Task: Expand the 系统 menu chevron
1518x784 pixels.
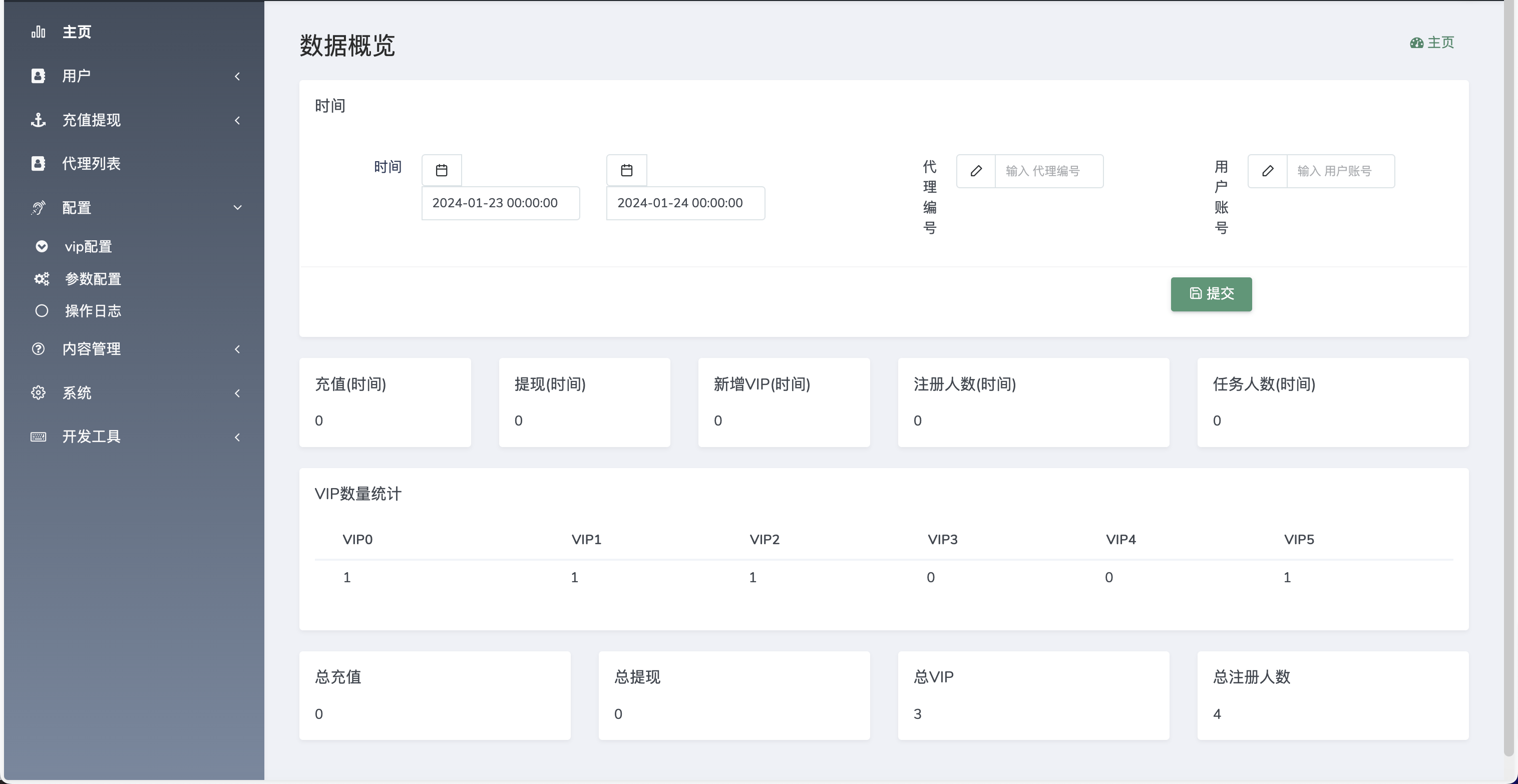Action: point(237,393)
